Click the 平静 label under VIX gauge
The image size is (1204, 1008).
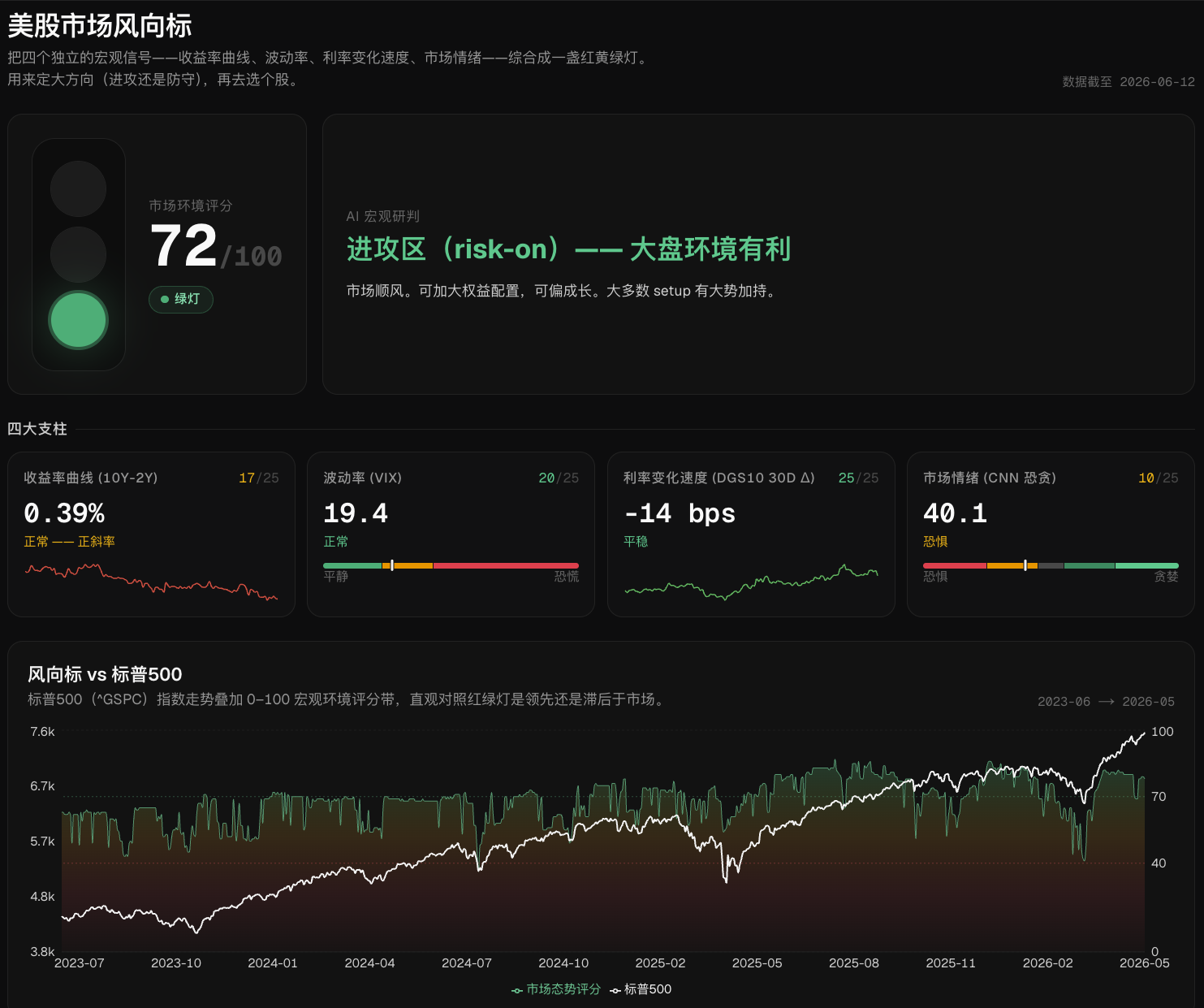coord(336,576)
